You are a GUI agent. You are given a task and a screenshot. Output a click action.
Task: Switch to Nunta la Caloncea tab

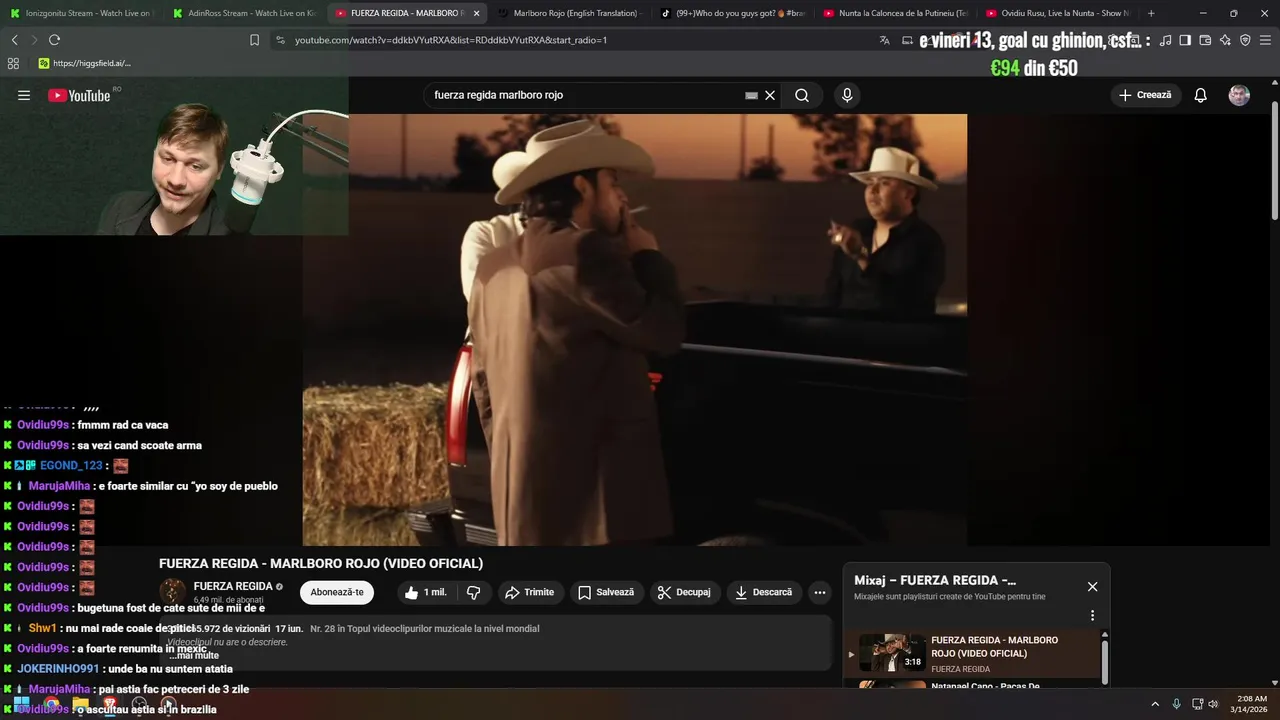coord(894,13)
